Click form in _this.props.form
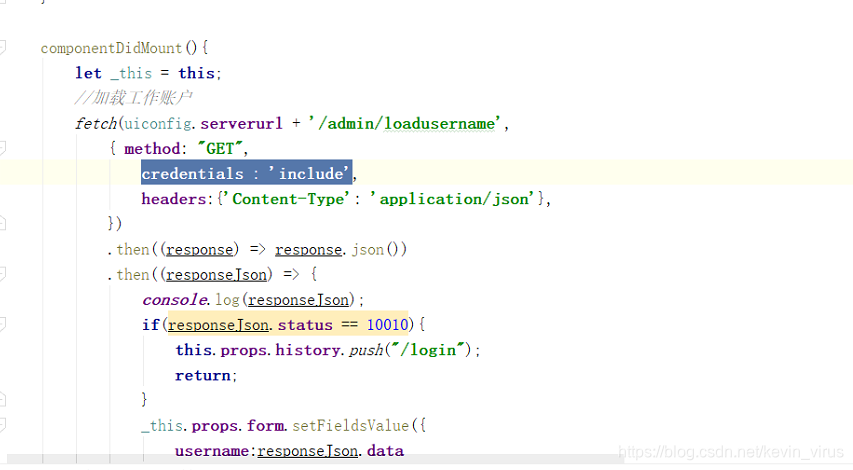853x470 pixels. point(266,425)
